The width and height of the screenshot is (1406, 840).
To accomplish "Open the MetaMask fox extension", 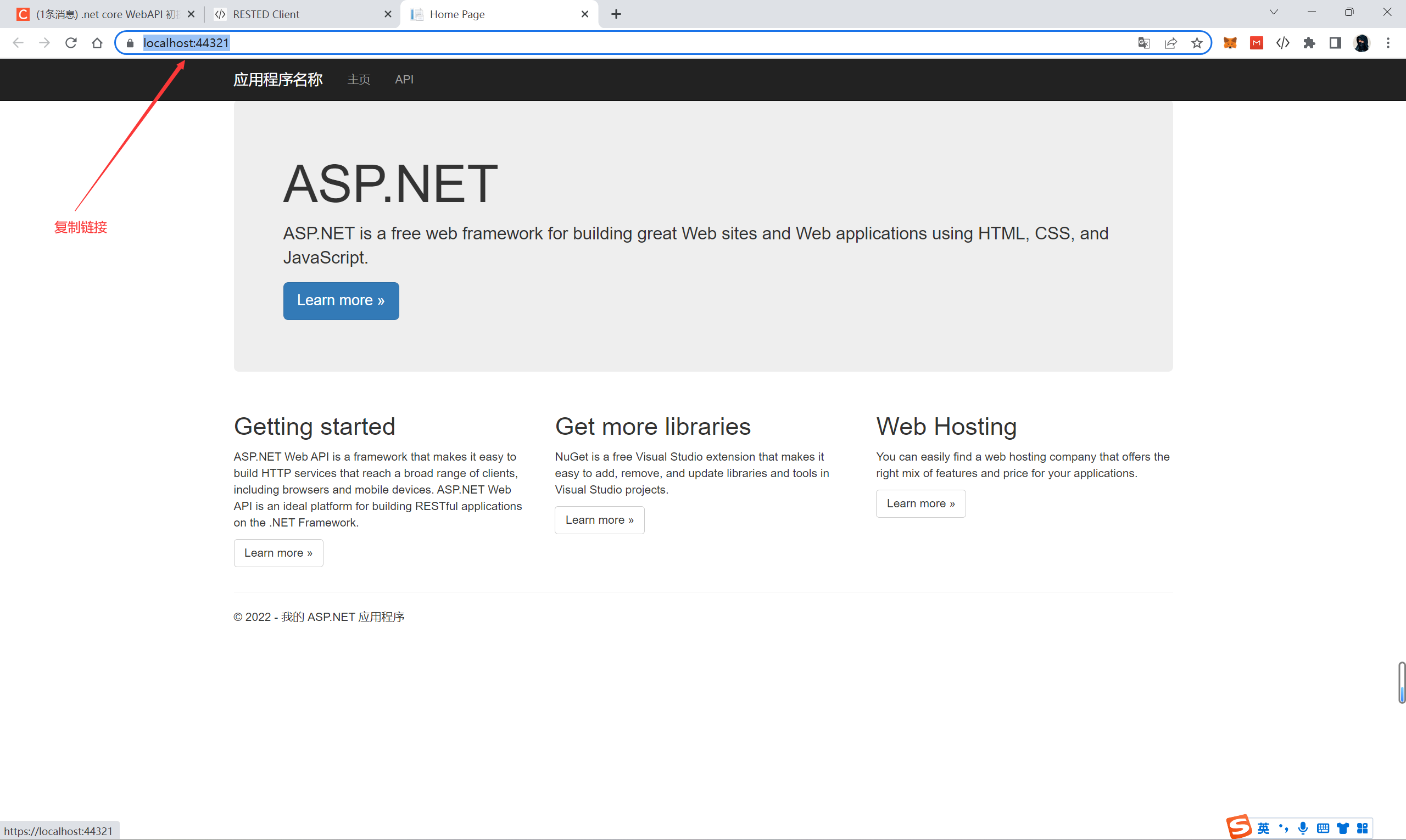I will 1230,43.
